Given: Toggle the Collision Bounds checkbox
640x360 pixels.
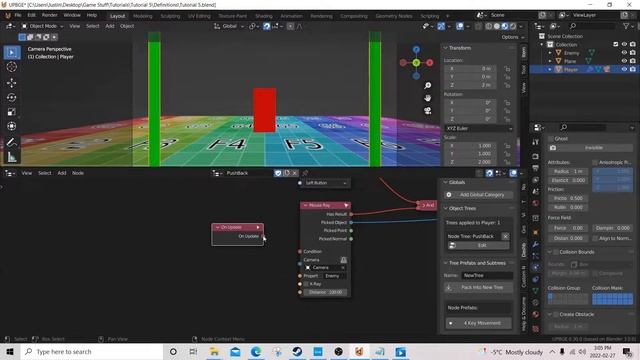Looking at the screenshot, I should click(x=556, y=252).
